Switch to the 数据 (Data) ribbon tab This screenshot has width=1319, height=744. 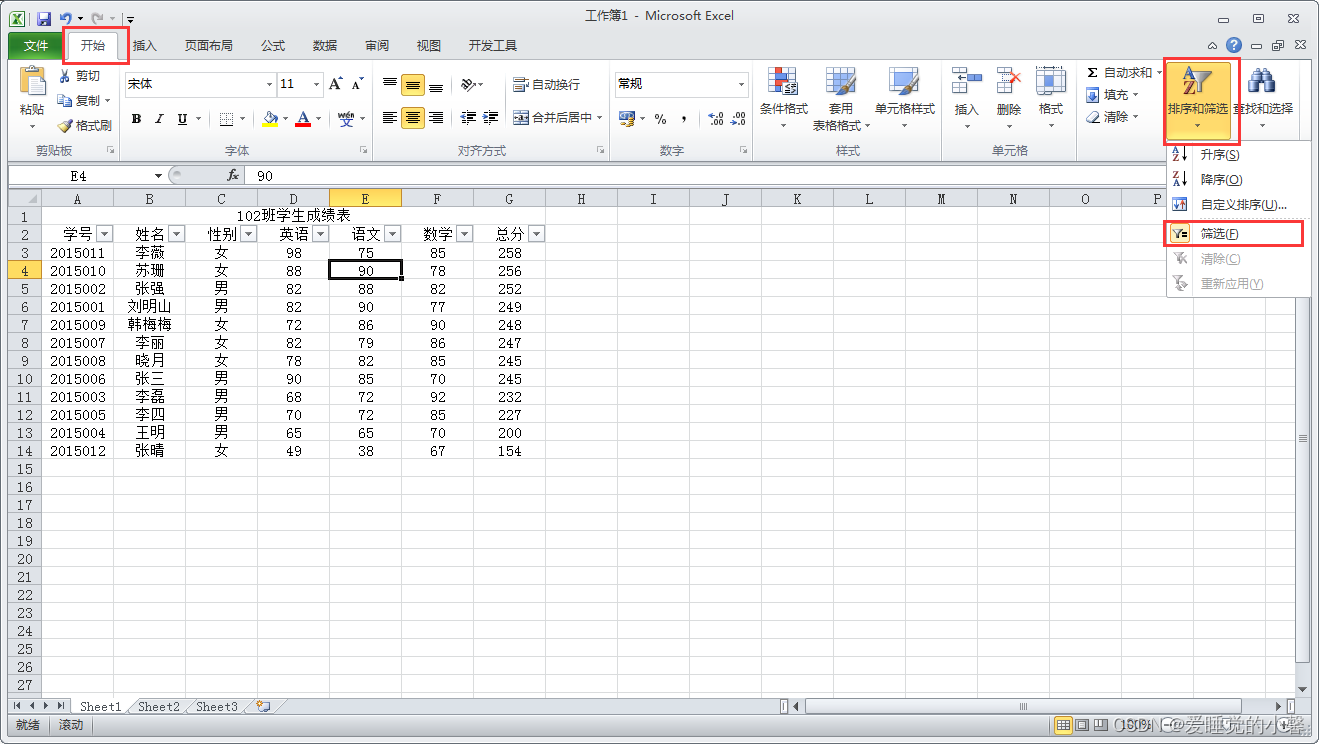tap(325, 46)
